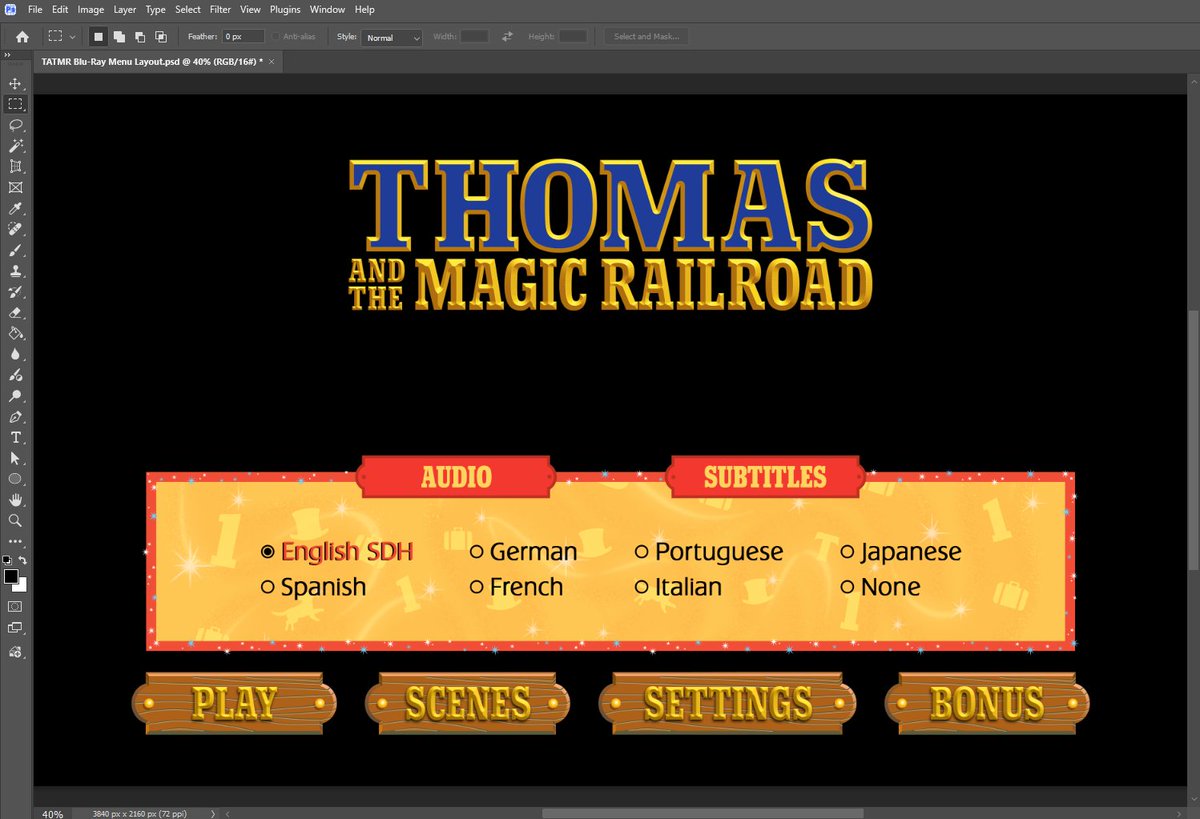
Task: Open the Filter menu
Action: 220,9
